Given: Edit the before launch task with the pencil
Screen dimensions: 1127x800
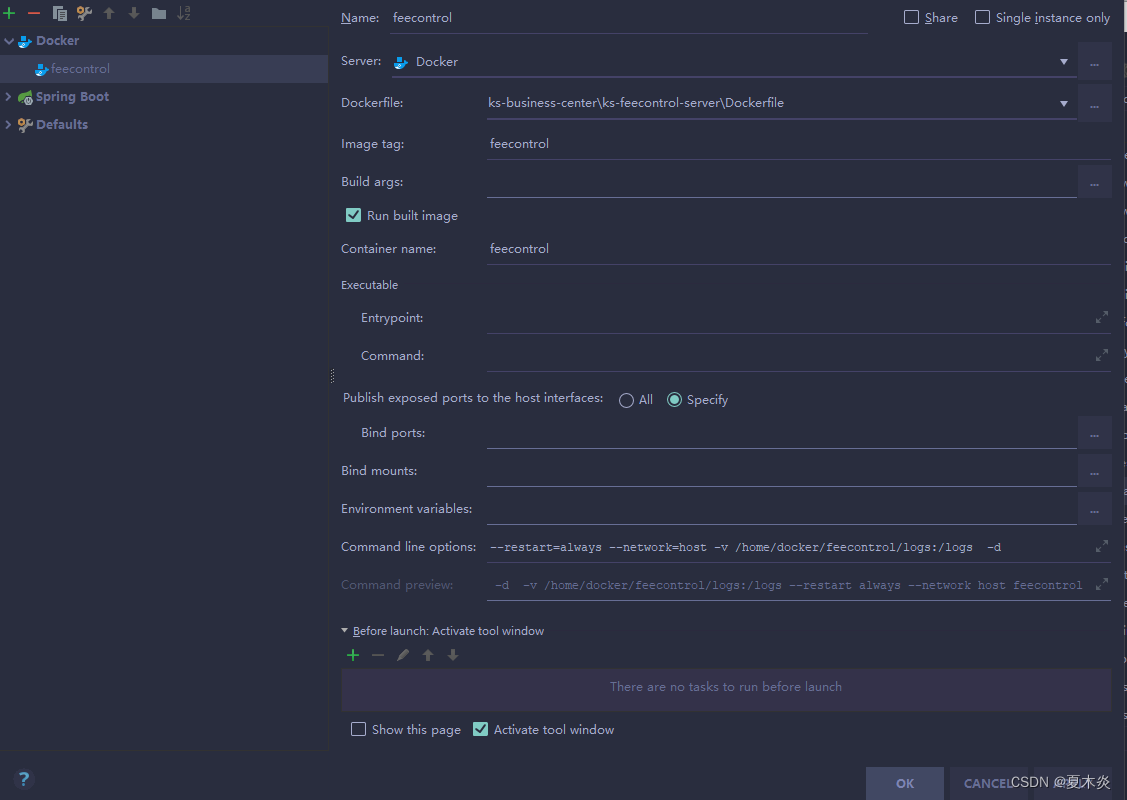Looking at the screenshot, I should pos(402,656).
